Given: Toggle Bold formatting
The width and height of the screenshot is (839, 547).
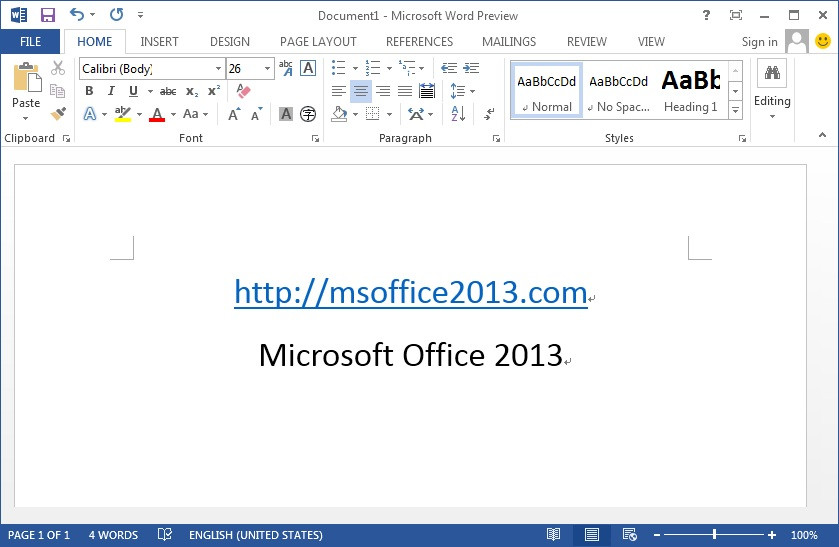Looking at the screenshot, I should point(89,91).
